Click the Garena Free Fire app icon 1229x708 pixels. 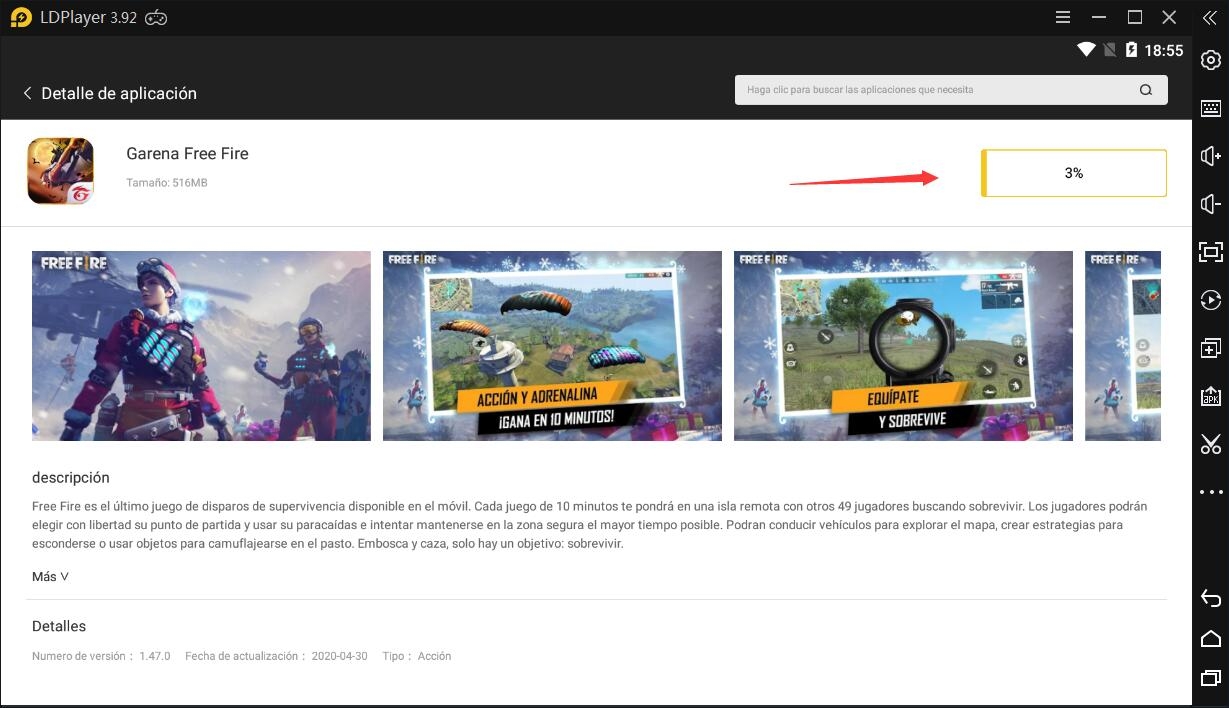(x=60, y=171)
